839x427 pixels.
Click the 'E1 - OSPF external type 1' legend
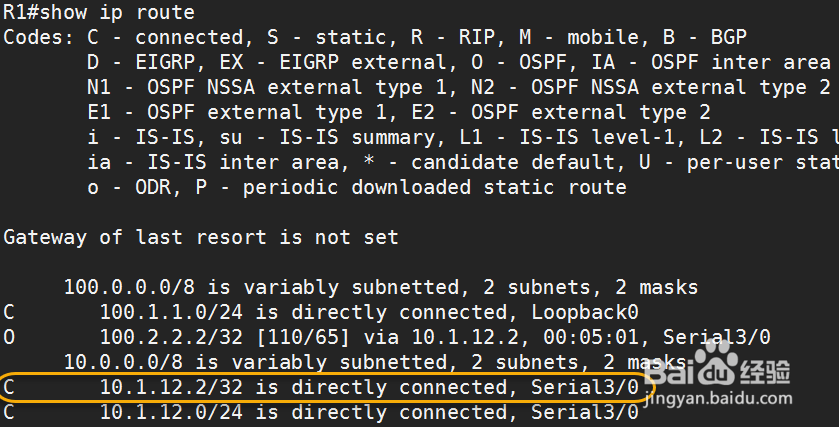[x=267, y=112]
